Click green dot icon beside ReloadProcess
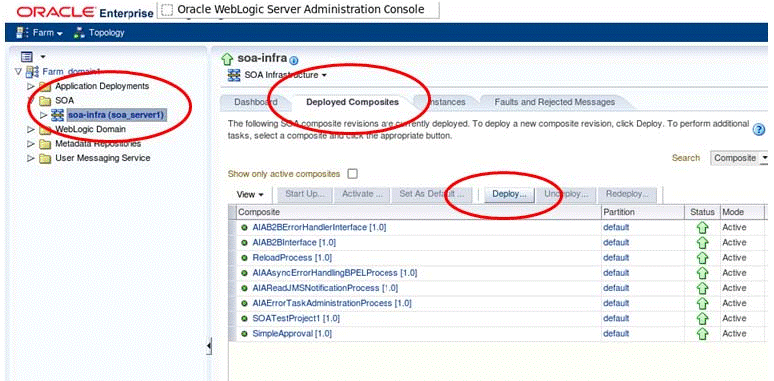Viewport: 774px width, 381px height. pos(243,258)
